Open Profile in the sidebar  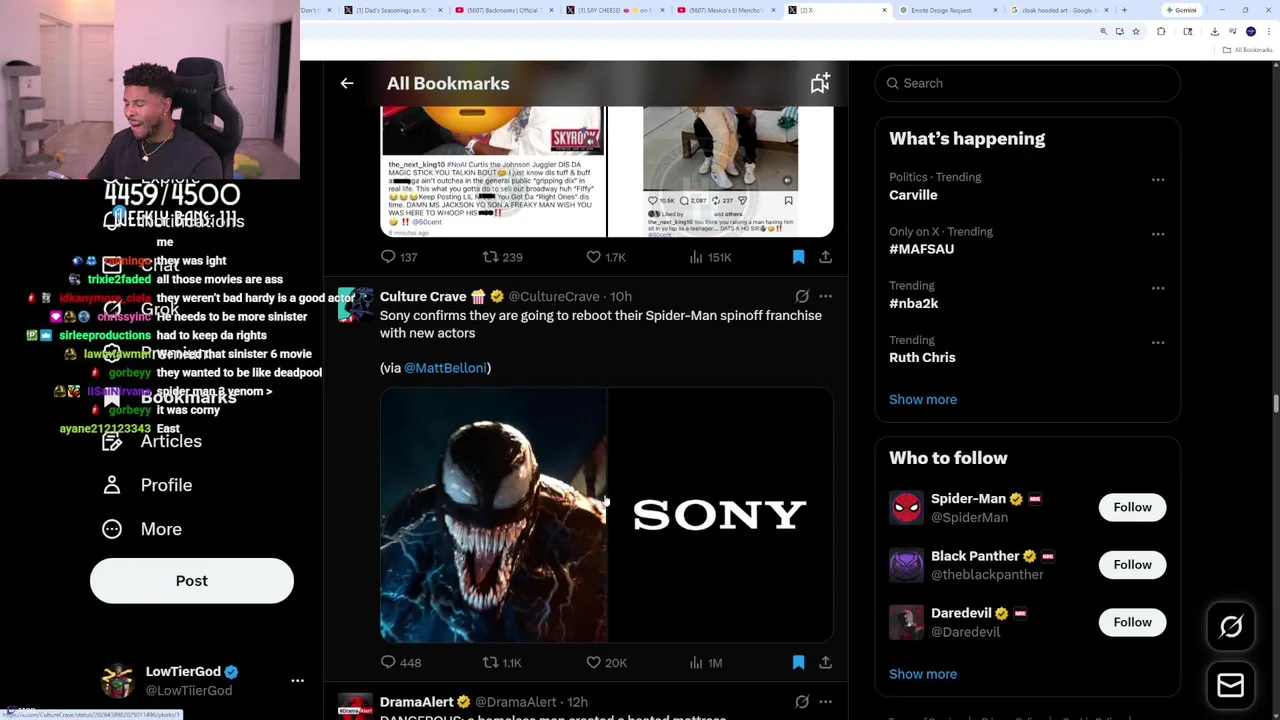(x=147, y=485)
